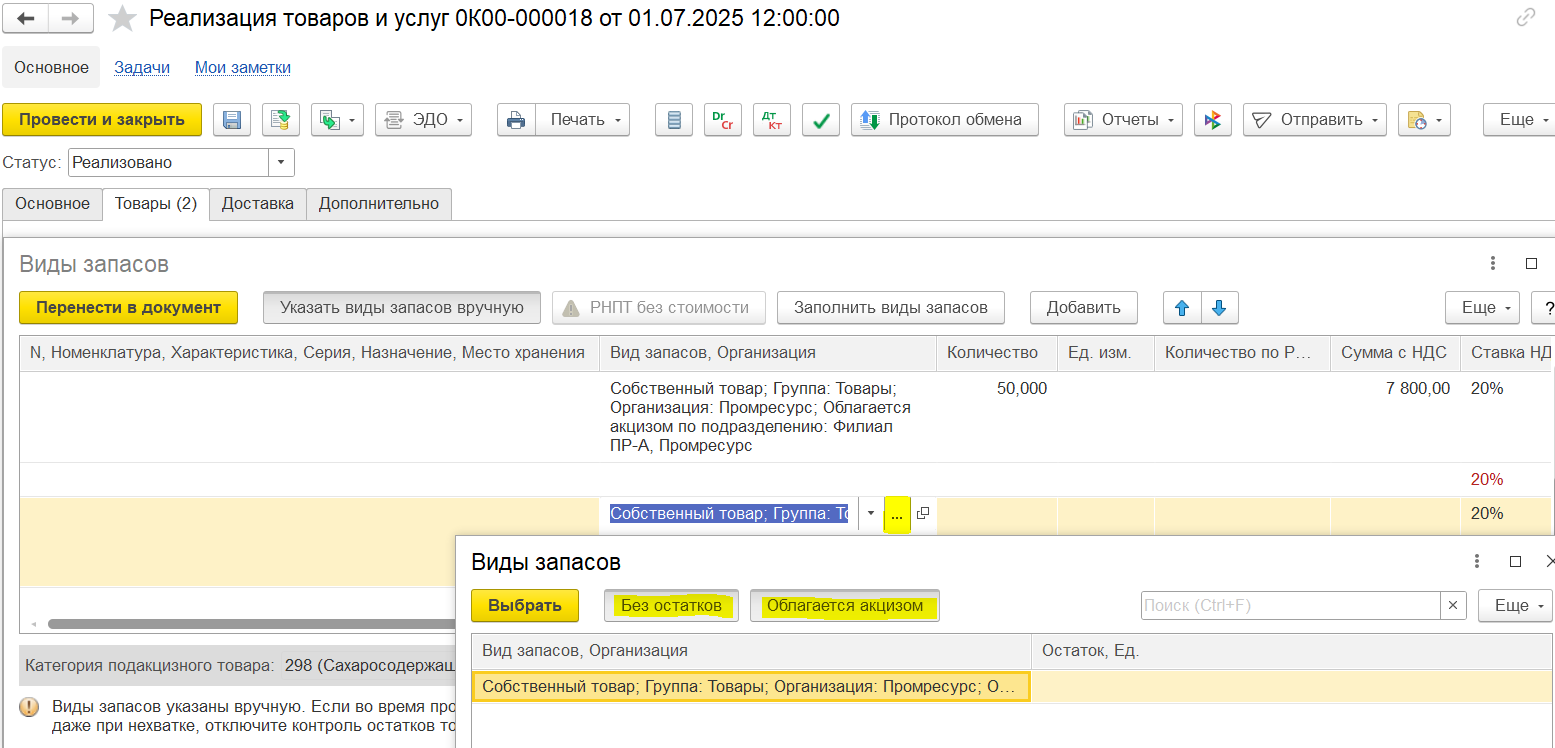Click the Количество column header
This screenshot has width=1555, height=748.
[996, 352]
